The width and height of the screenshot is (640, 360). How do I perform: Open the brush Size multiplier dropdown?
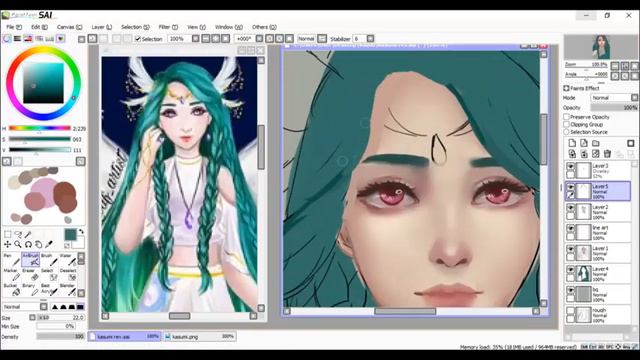click(x=32, y=317)
